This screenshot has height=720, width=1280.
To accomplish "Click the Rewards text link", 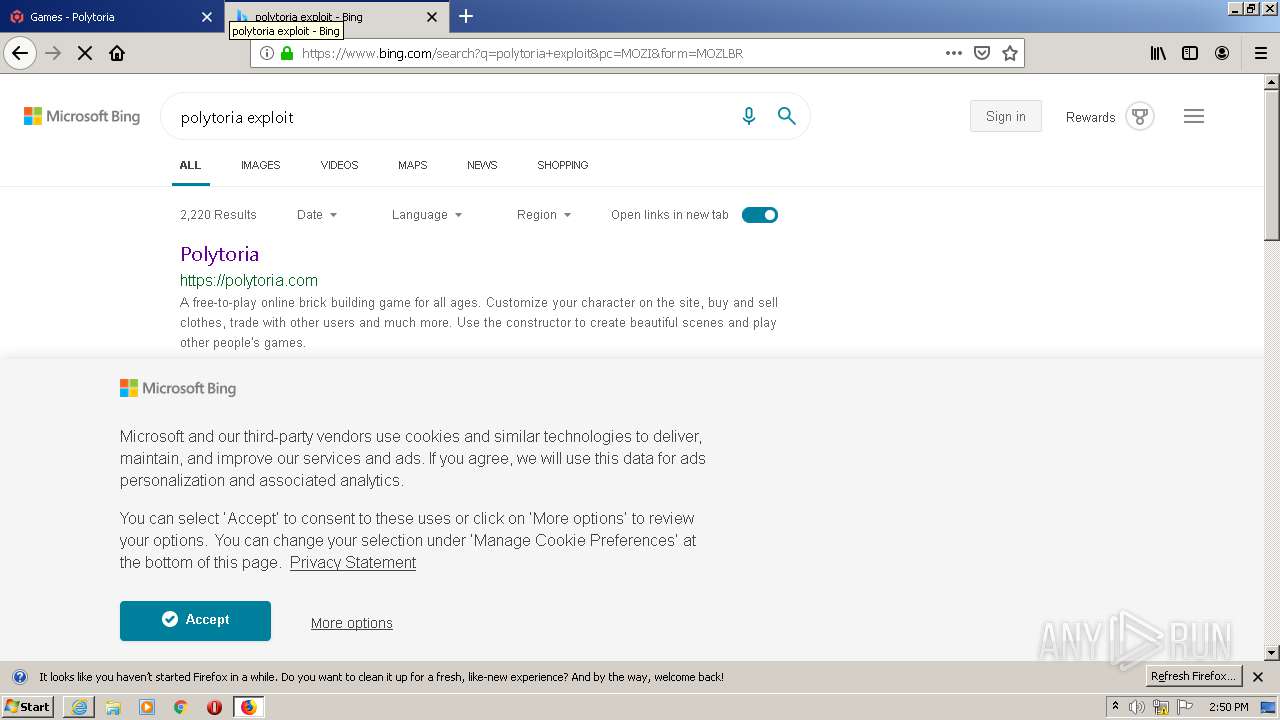I will [x=1090, y=117].
